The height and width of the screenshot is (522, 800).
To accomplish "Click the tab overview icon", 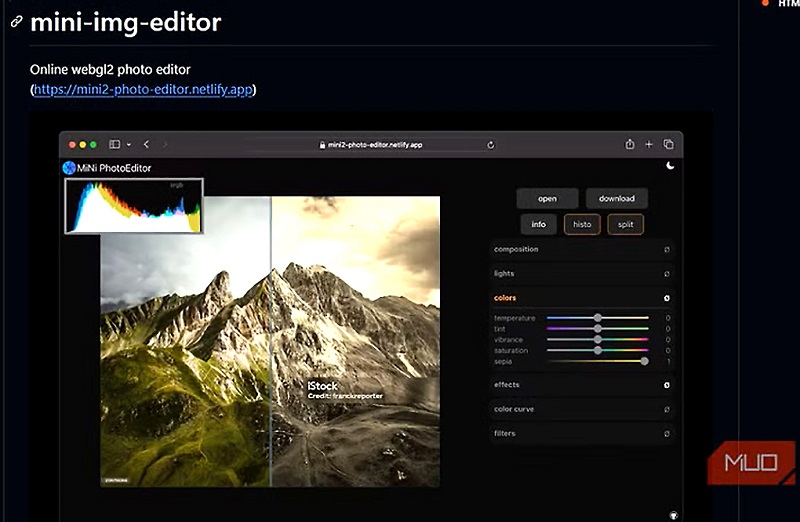I will click(x=668, y=144).
